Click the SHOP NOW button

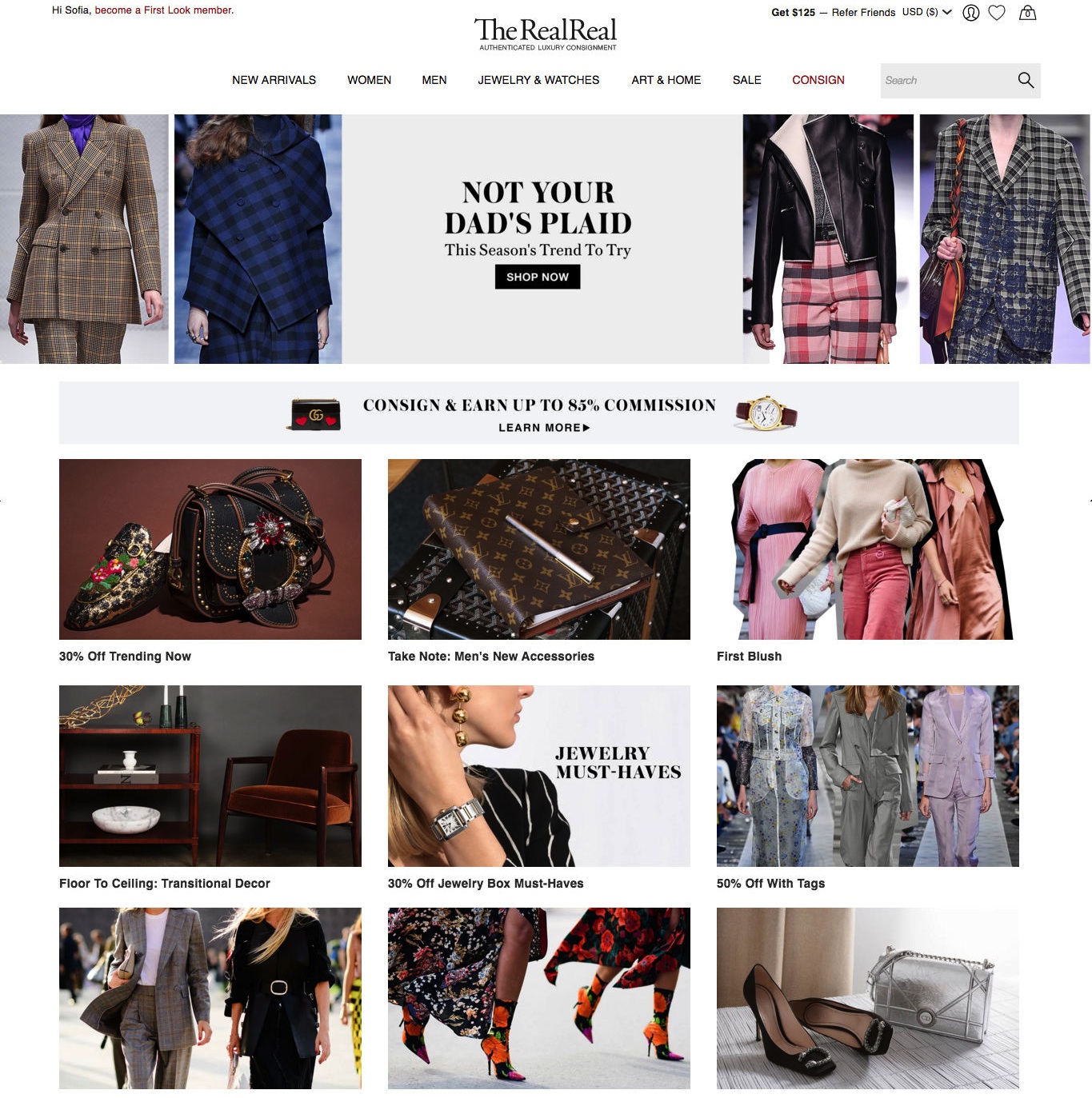click(538, 277)
